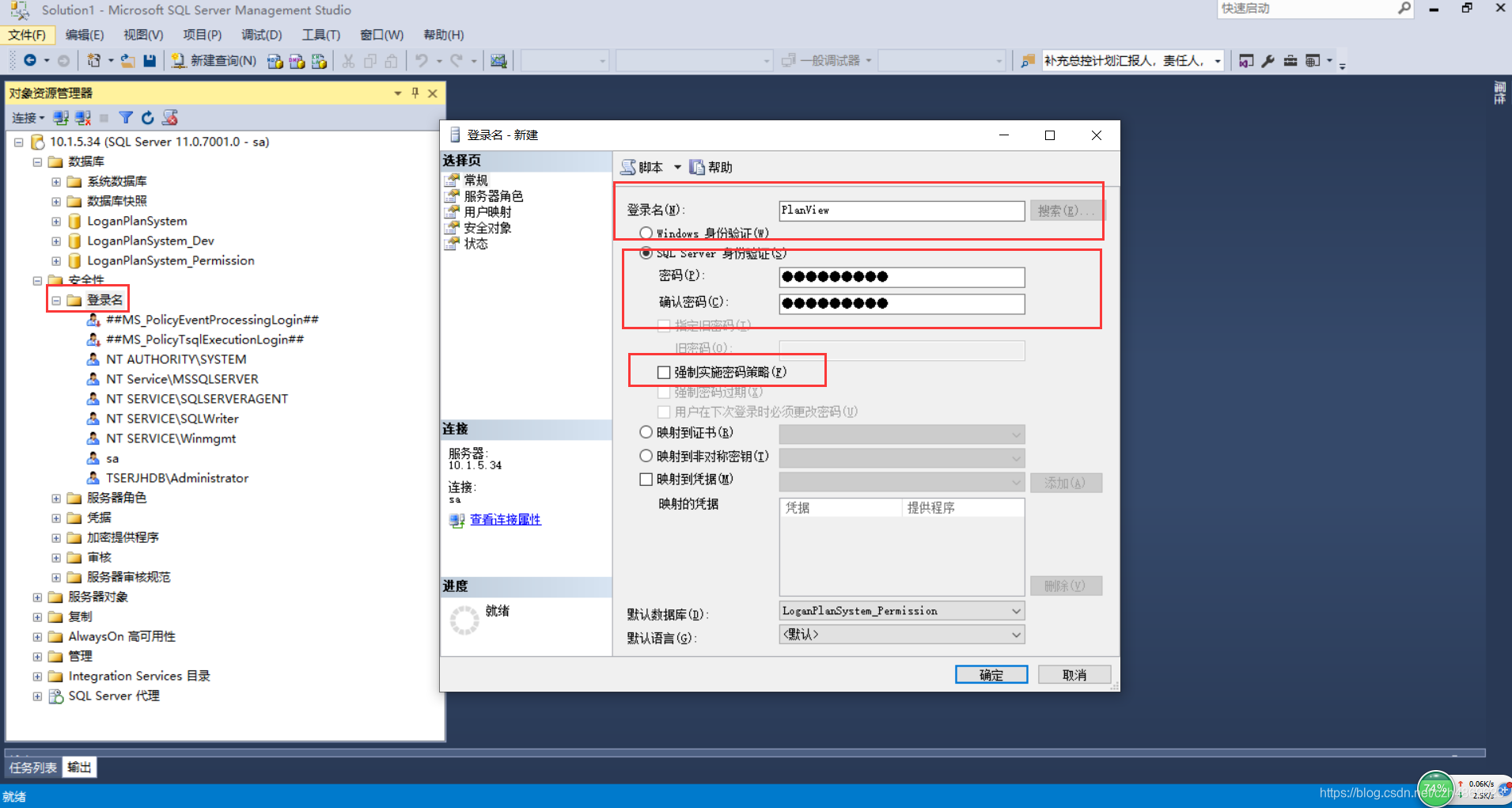
Task: Click the 确定 button
Action: [x=991, y=674]
